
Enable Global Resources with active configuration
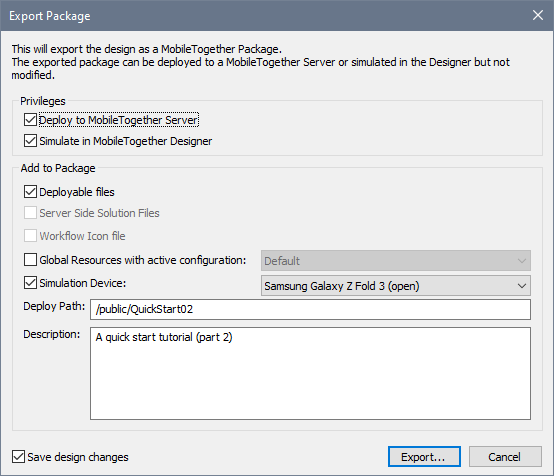click(30, 260)
